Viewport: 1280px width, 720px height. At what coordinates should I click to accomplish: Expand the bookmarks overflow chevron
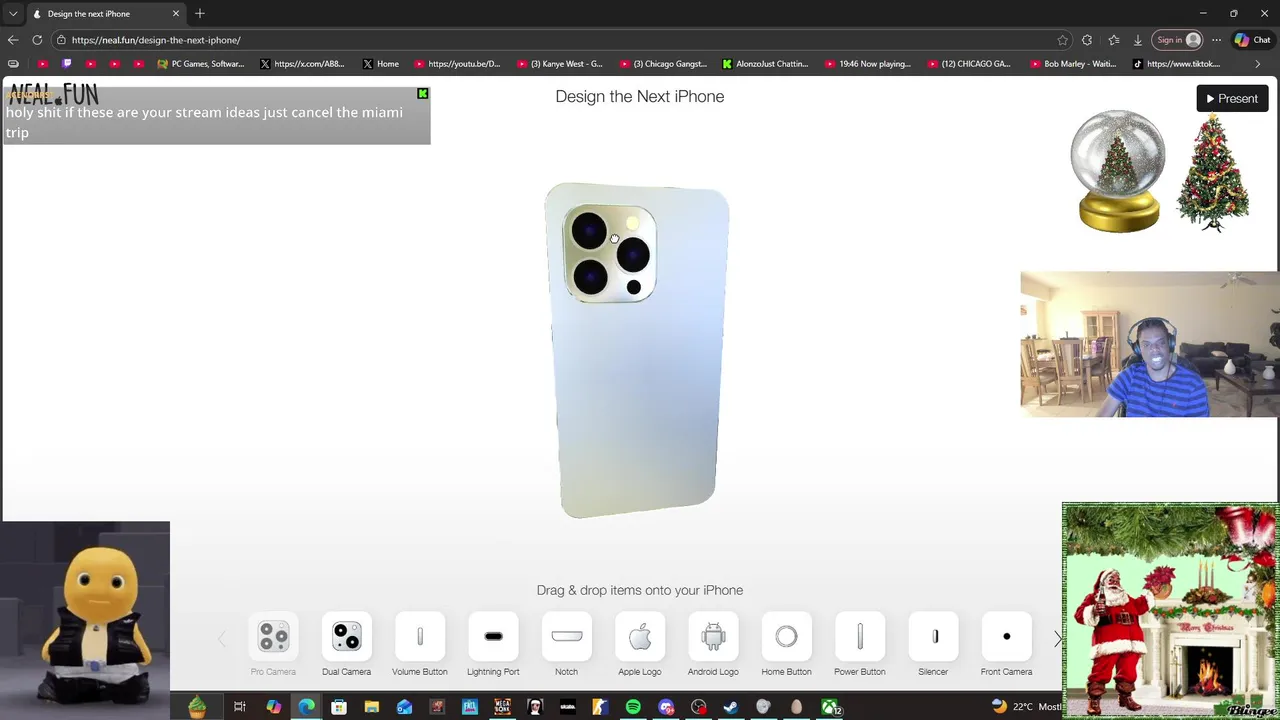(x=1258, y=64)
